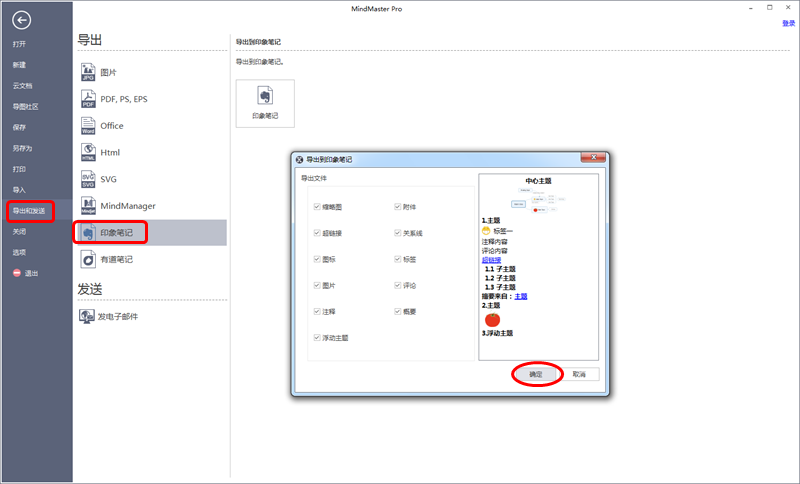This screenshot has height=484, width=800.
Task: Select 印象笔记 in the export list
Action: click(x=152, y=233)
